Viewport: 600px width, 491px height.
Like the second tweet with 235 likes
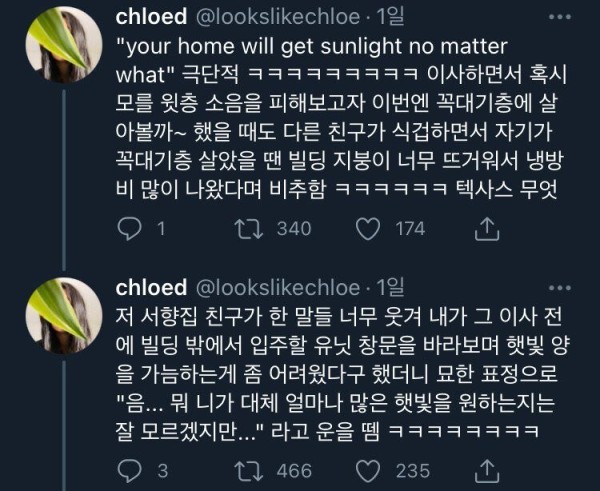tap(368, 471)
